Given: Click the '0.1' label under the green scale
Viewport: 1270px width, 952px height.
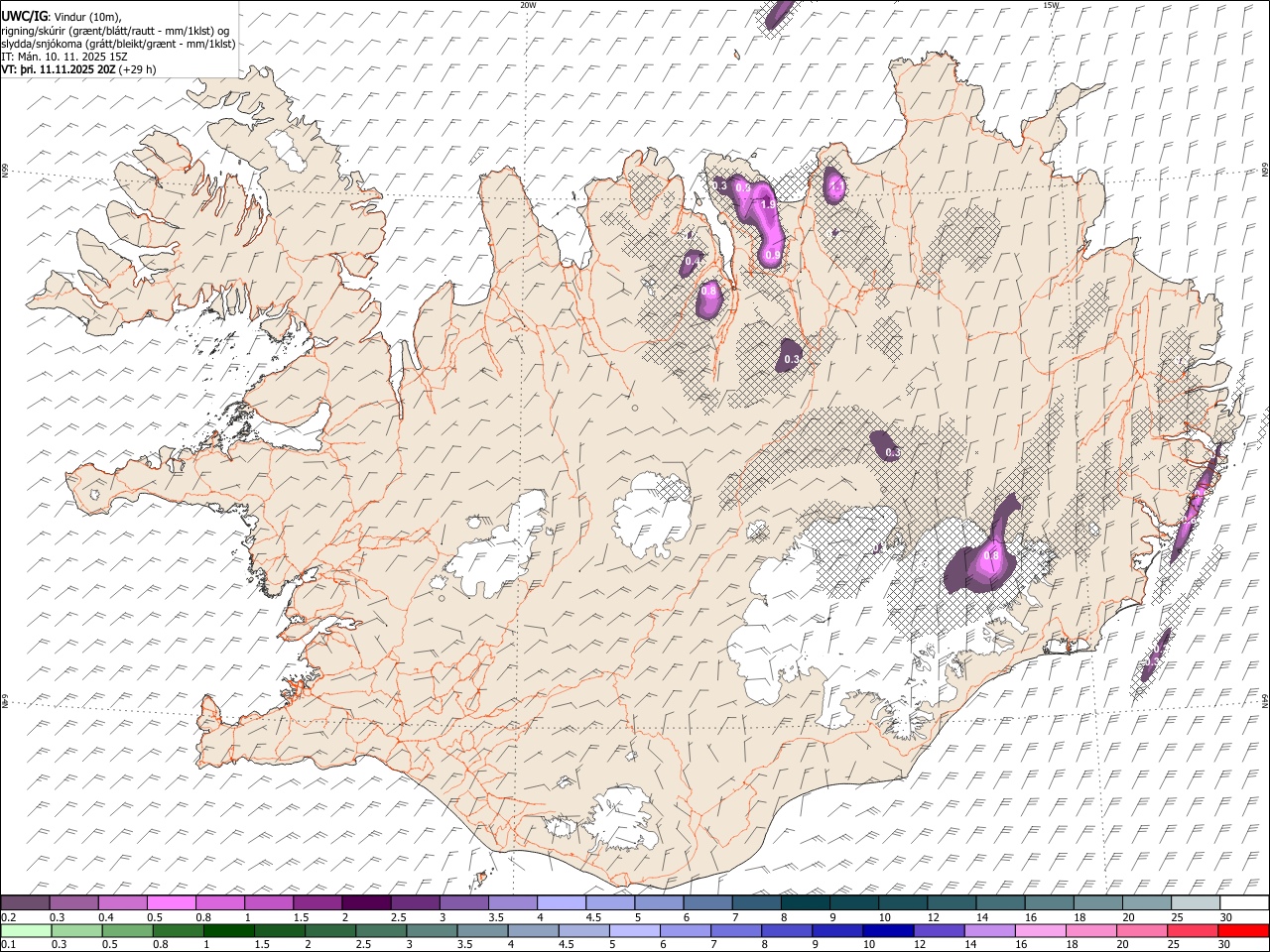Looking at the screenshot, I should tap(8, 944).
